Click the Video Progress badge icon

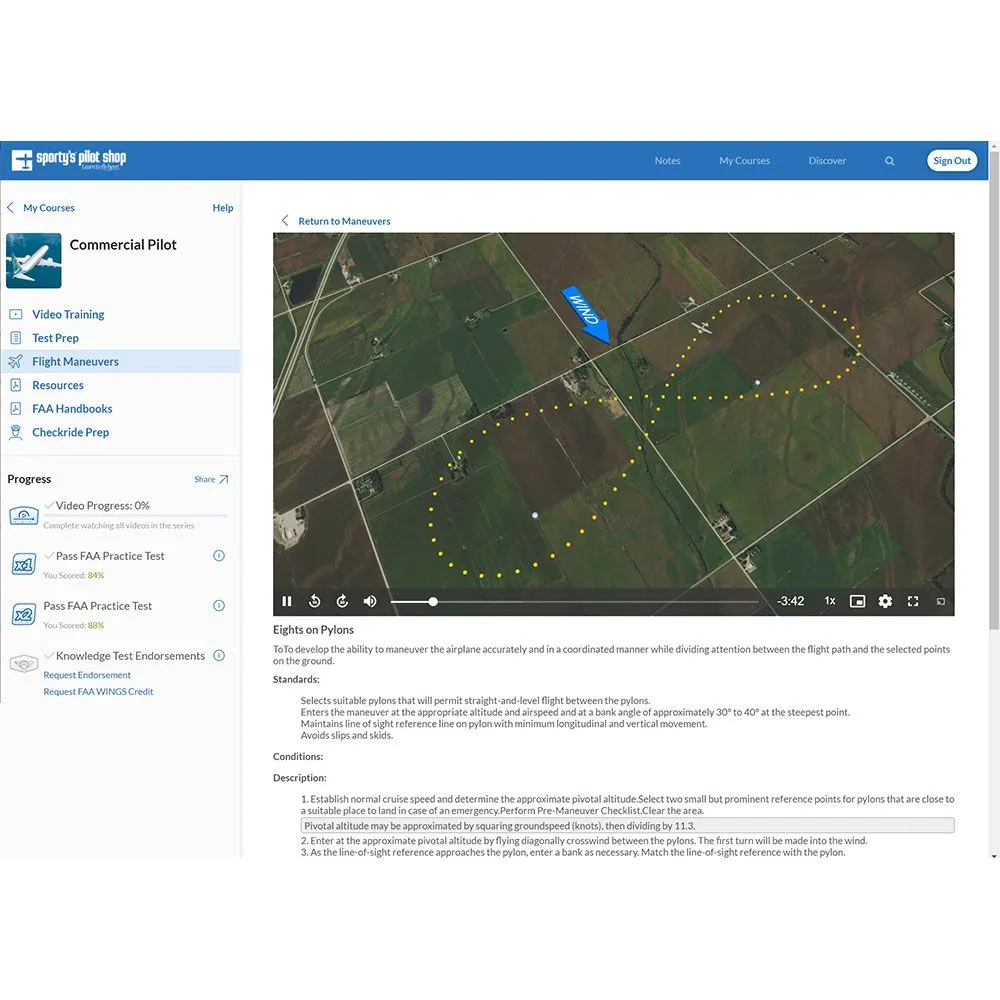click(24, 515)
